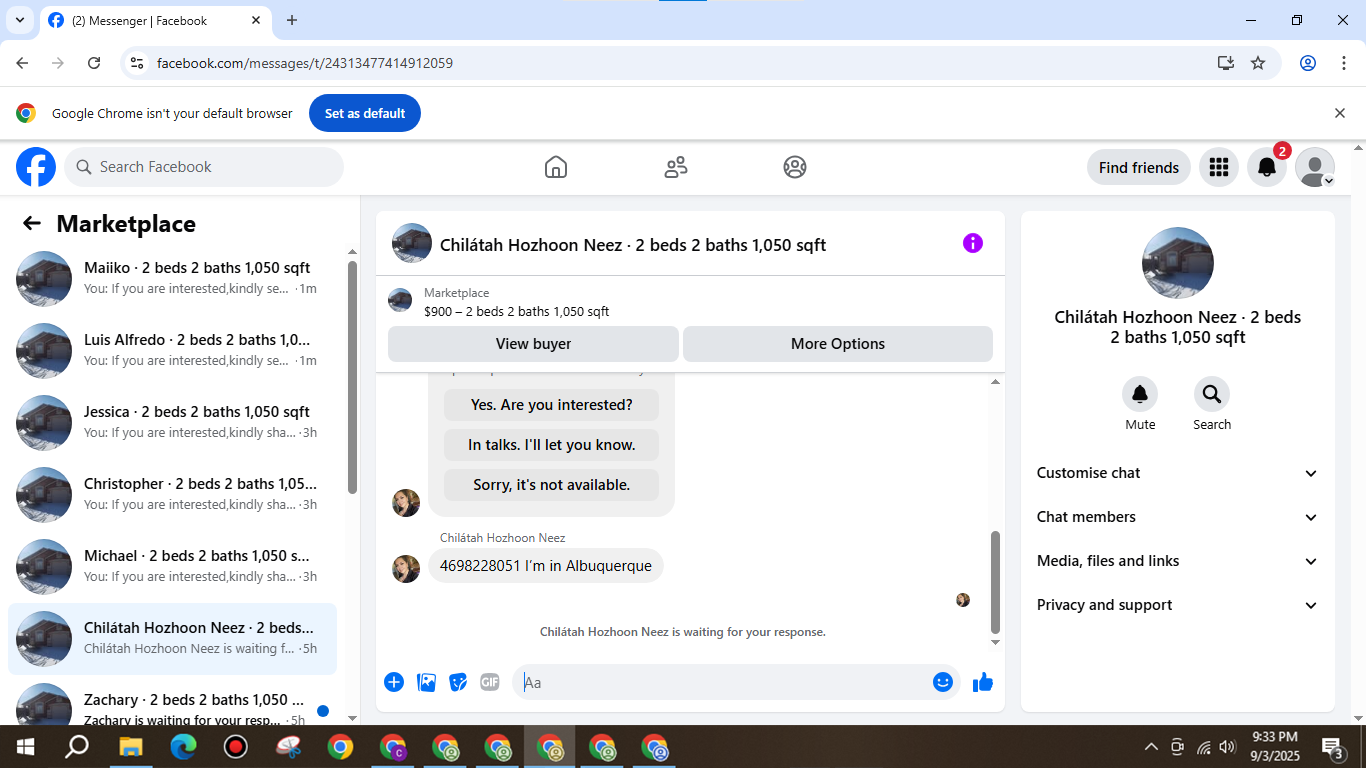1366x768 pixels.
Task: Click the large listing photo in right panel
Action: coord(1178,263)
